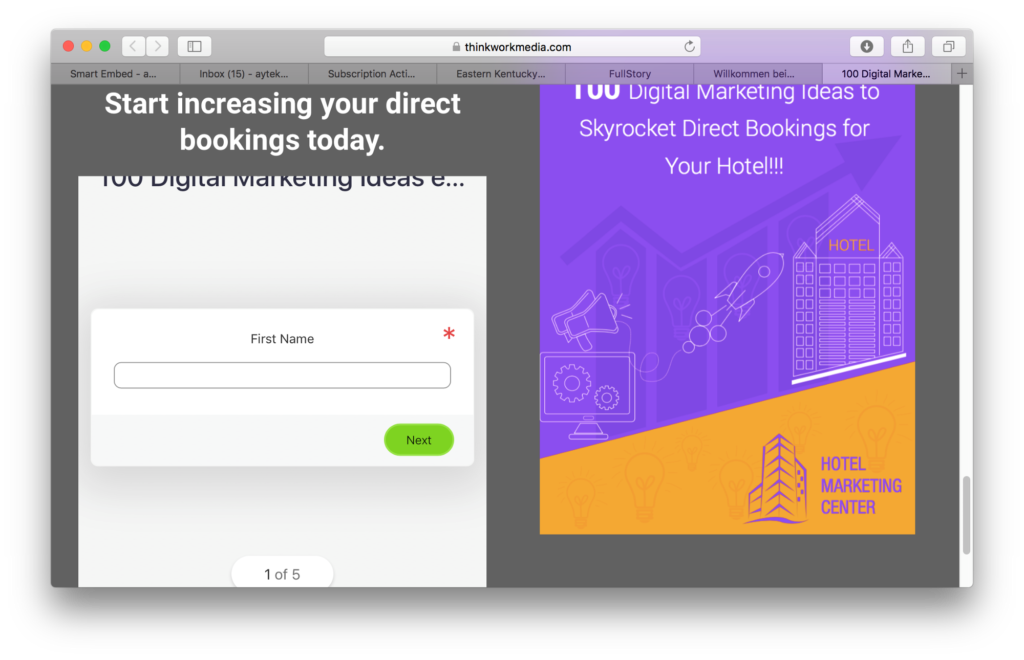The image size is (1024, 660).
Task: Click the First Name input field
Action: click(x=282, y=375)
